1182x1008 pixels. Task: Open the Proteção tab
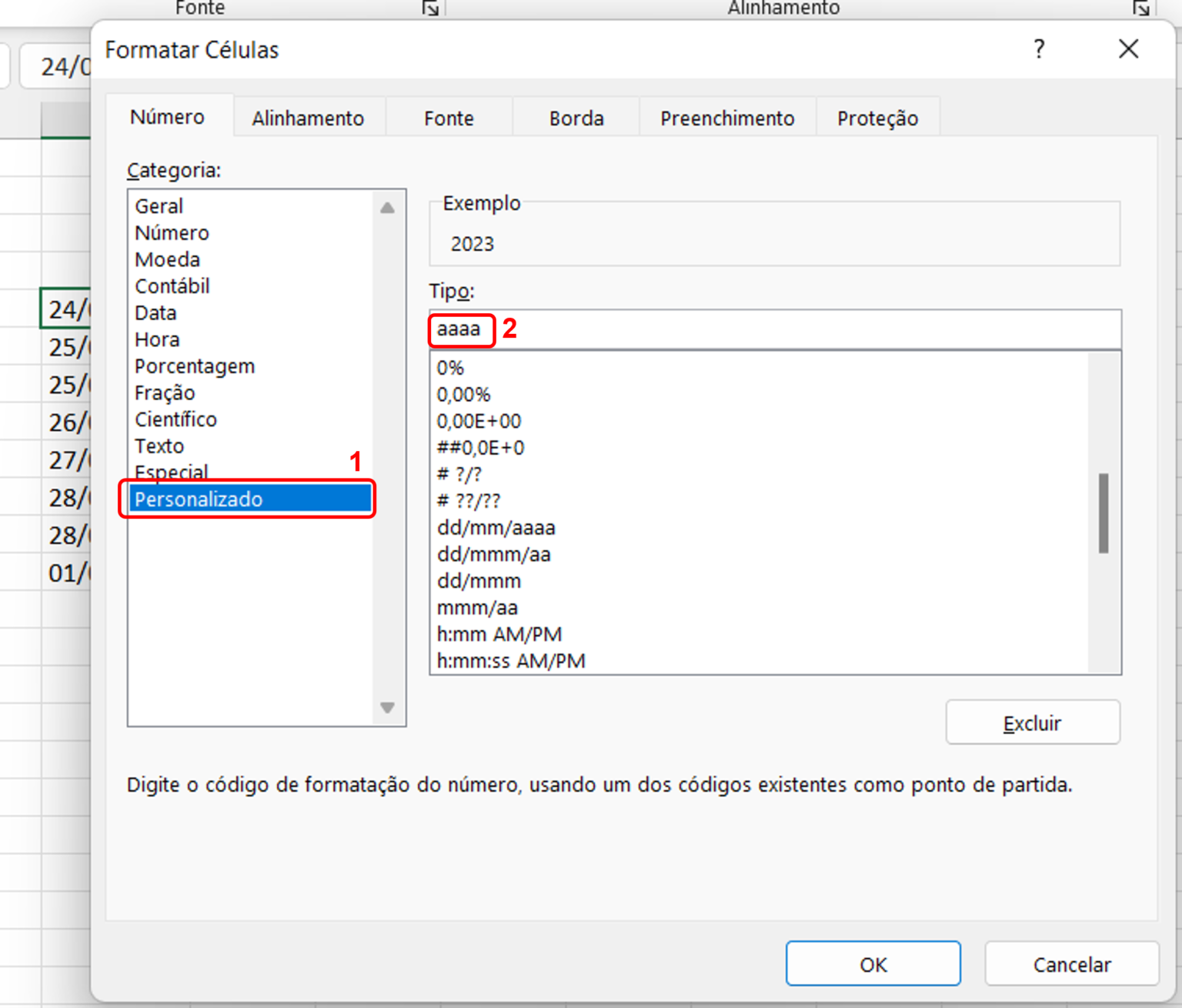tap(877, 118)
